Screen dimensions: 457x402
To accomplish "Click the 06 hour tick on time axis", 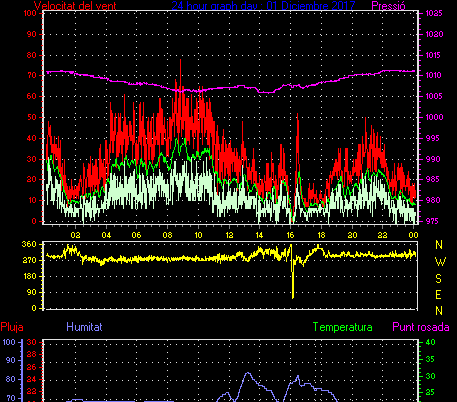I will coord(136,235).
